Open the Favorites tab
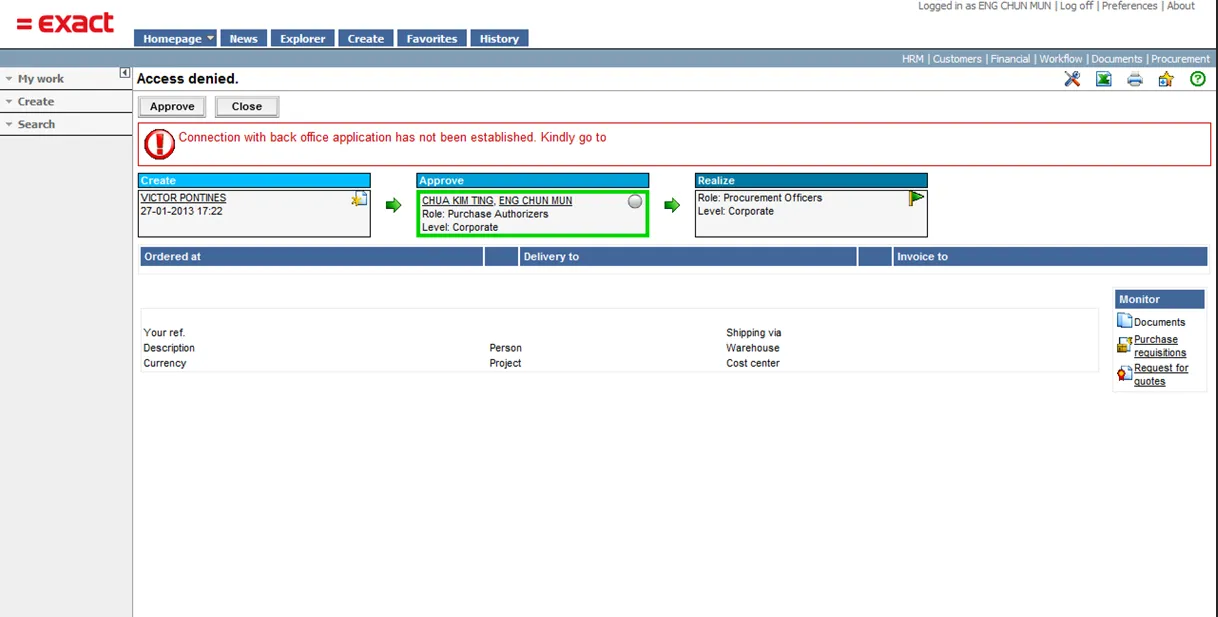Viewport: 1218px width, 617px height. pyautogui.click(x=432, y=39)
